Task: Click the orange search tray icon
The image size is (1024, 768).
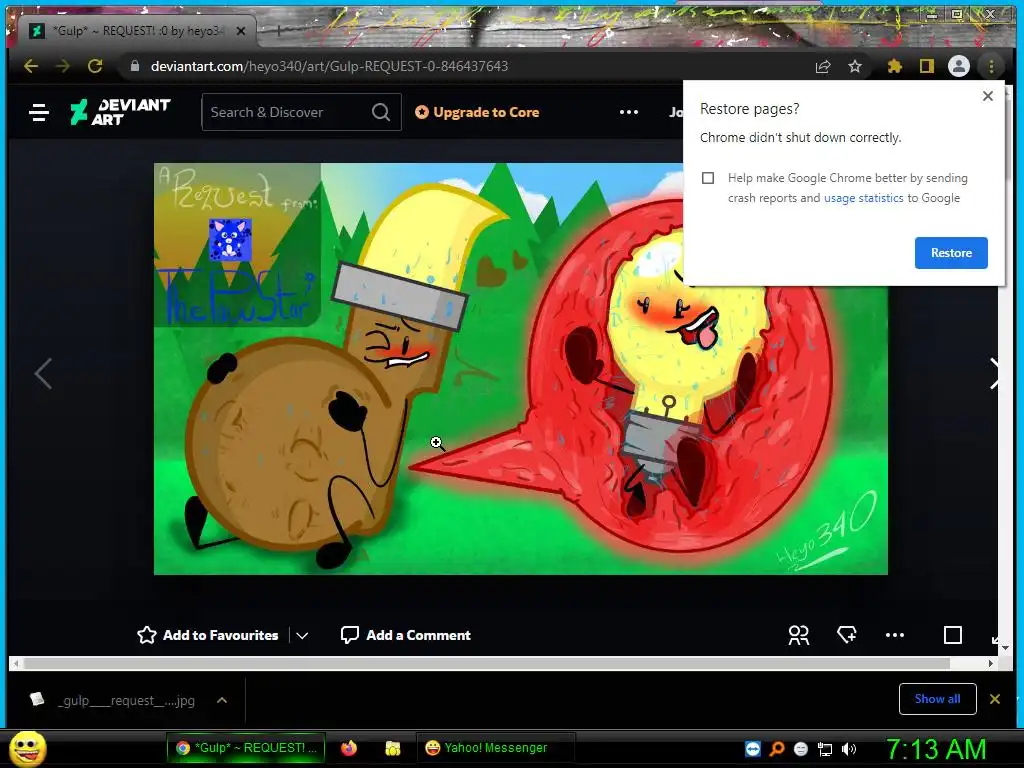Action: (x=776, y=749)
